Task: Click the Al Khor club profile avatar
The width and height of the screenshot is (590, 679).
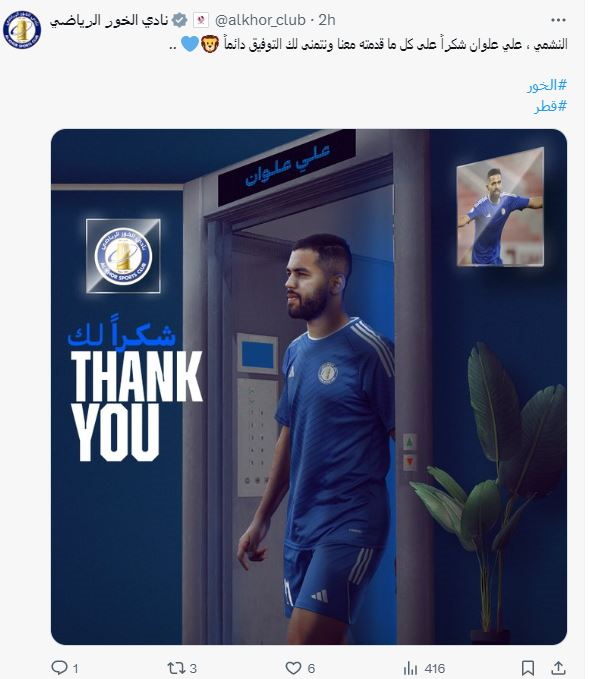Action: coord(22,29)
